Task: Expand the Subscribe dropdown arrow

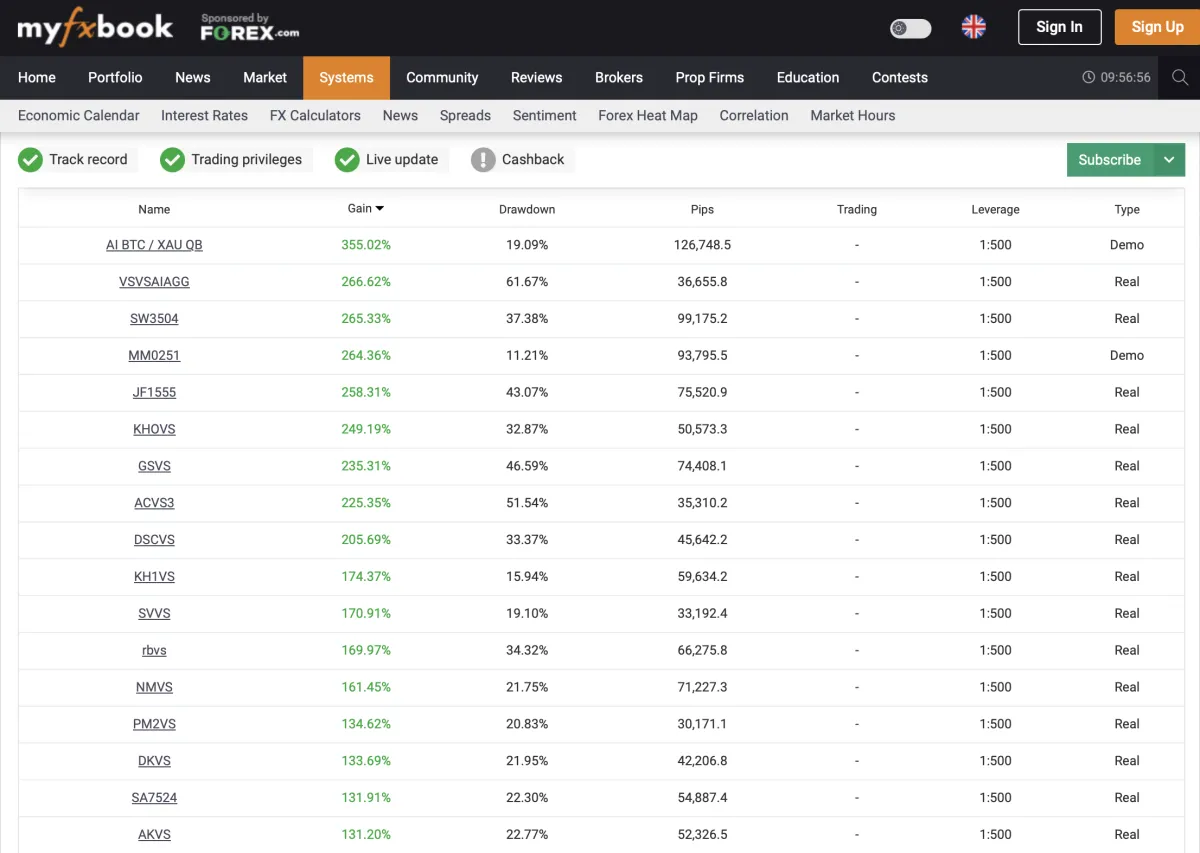Action: (x=1169, y=159)
